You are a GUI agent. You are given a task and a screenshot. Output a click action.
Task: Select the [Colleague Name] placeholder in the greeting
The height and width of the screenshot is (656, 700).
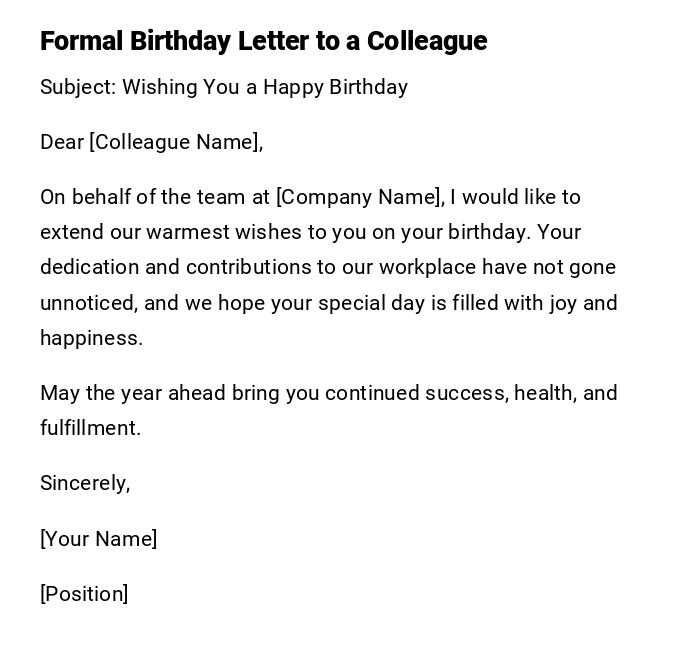pos(174,142)
